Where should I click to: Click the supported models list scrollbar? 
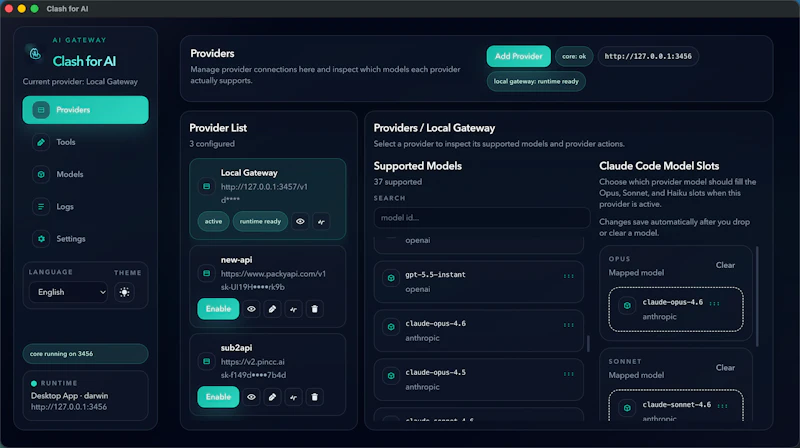588,343
